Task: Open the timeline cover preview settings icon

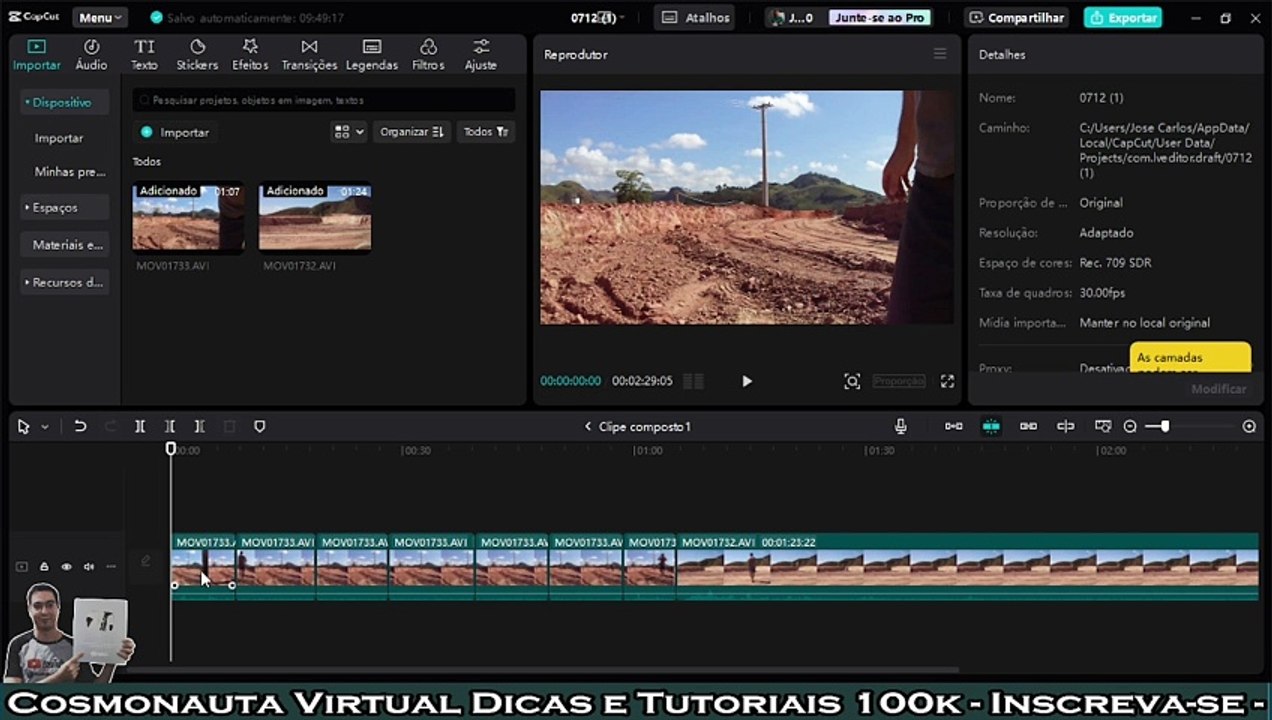Action: tap(1103, 426)
